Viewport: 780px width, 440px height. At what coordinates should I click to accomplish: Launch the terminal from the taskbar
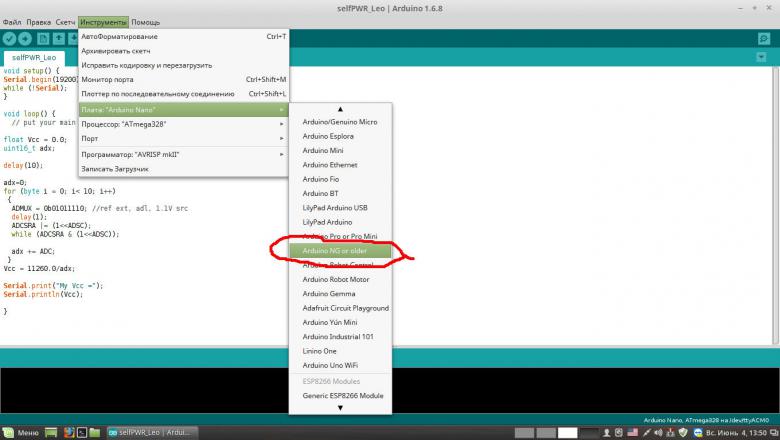[x=82, y=433]
